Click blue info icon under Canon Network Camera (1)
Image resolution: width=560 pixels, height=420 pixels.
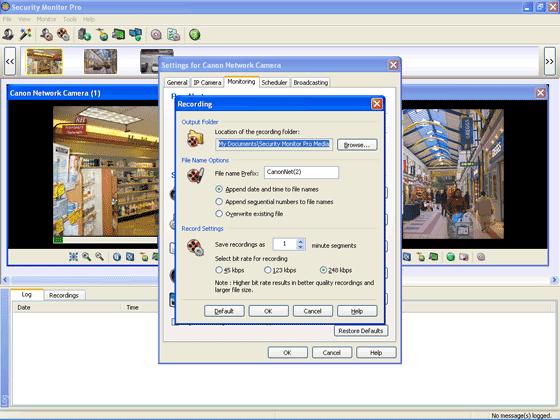click(x=117, y=257)
